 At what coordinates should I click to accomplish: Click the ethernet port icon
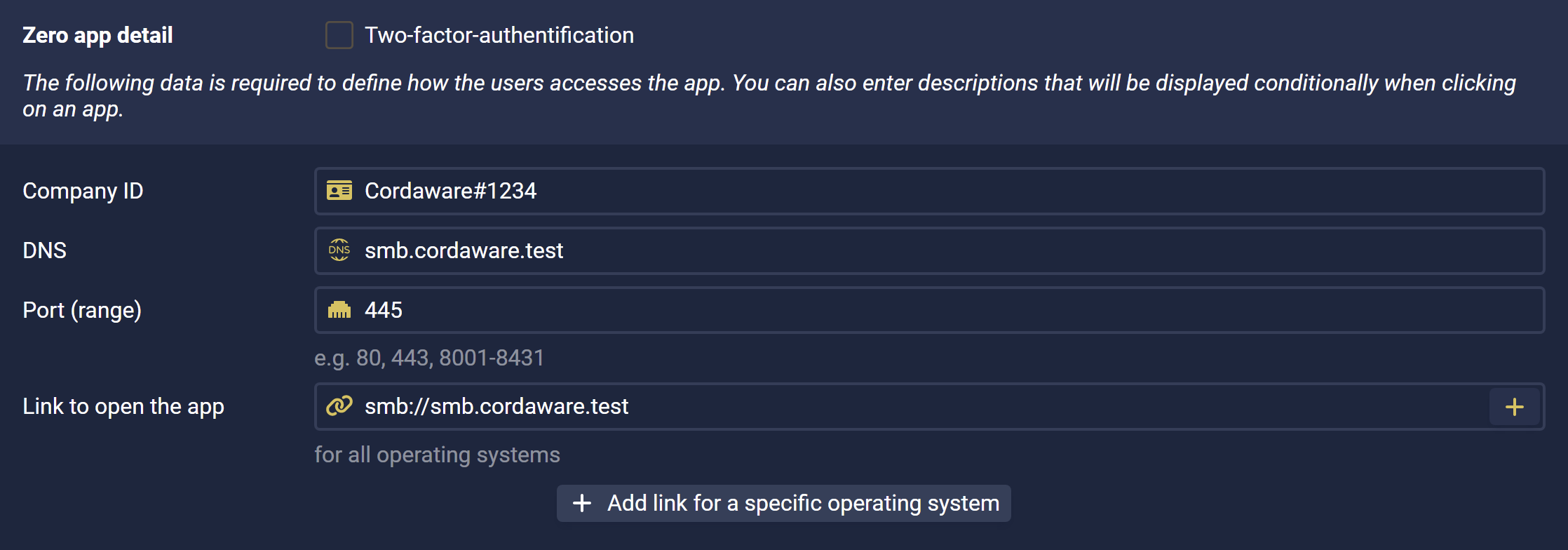pyautogui.click(x=339, y=309)
